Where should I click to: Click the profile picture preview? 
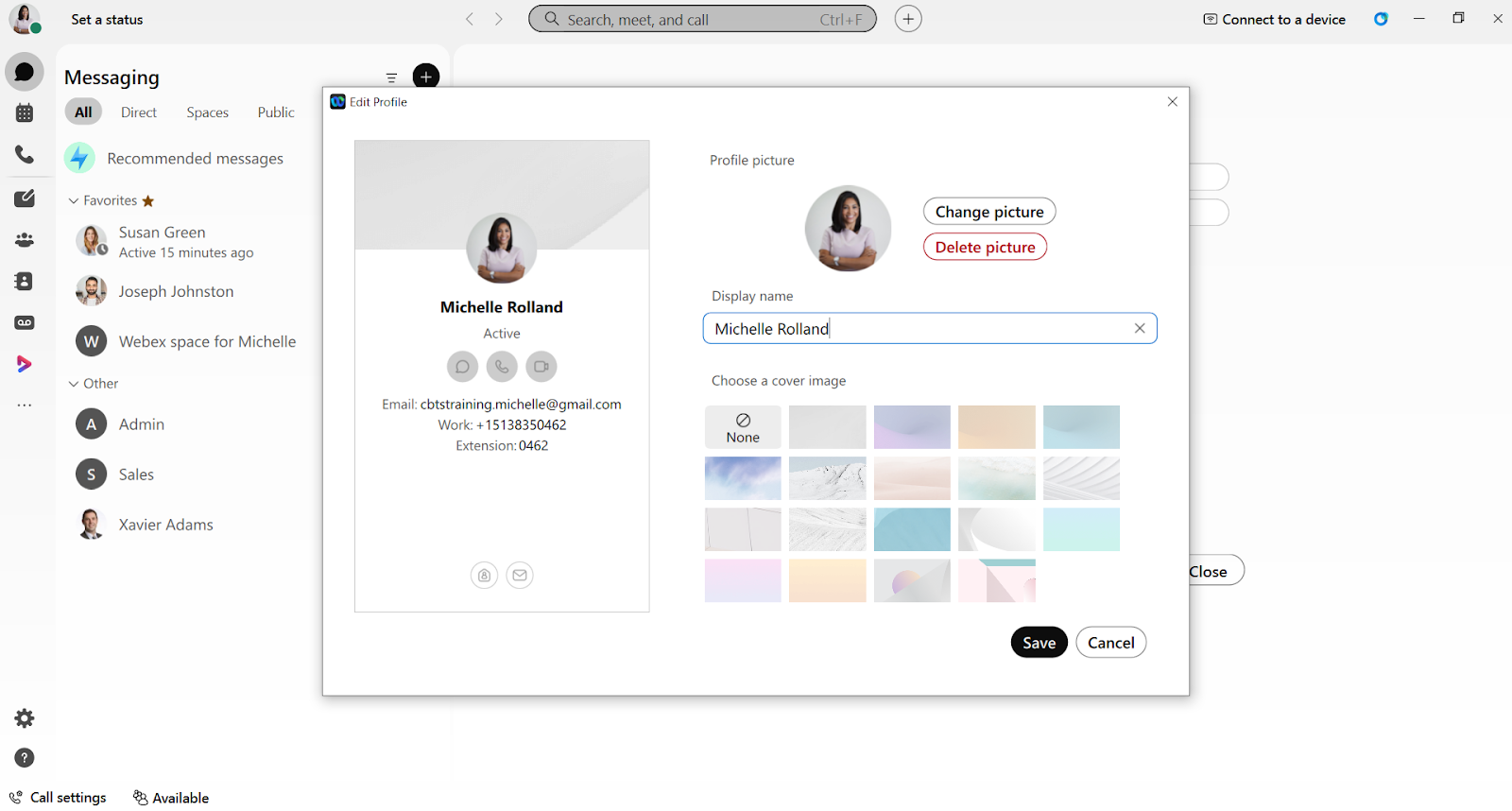pos(848,229)
